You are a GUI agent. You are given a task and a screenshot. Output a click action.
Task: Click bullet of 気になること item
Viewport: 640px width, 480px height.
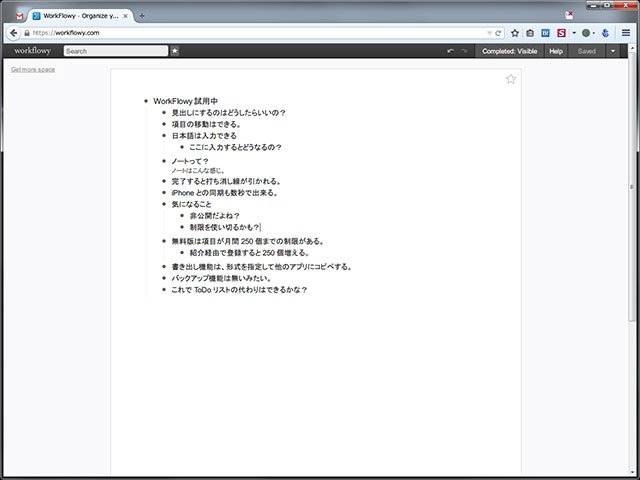coord(164,204)
